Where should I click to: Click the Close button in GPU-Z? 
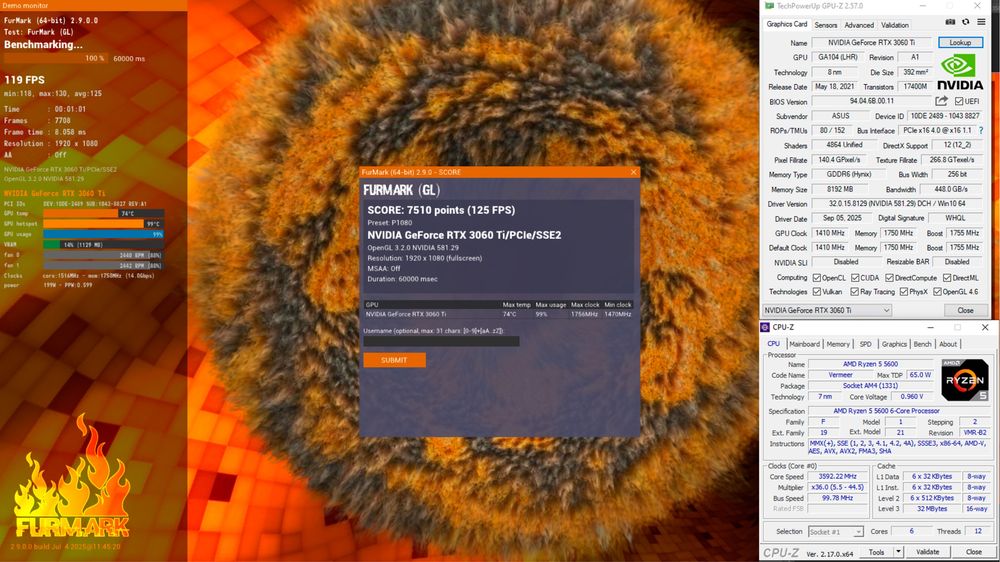pos(965,311)
